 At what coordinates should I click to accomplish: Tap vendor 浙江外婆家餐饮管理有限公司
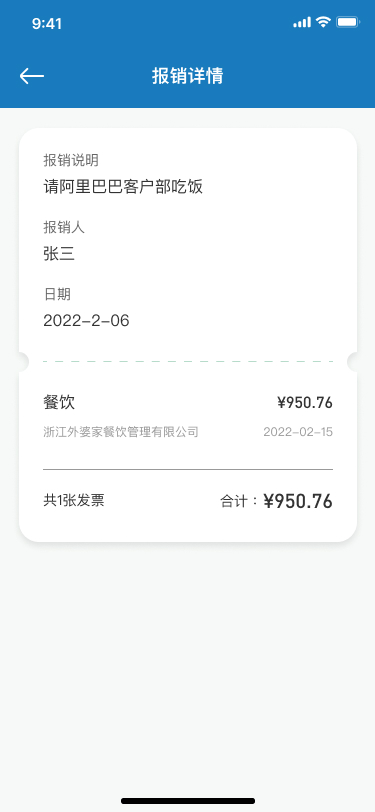click(121, 432)
